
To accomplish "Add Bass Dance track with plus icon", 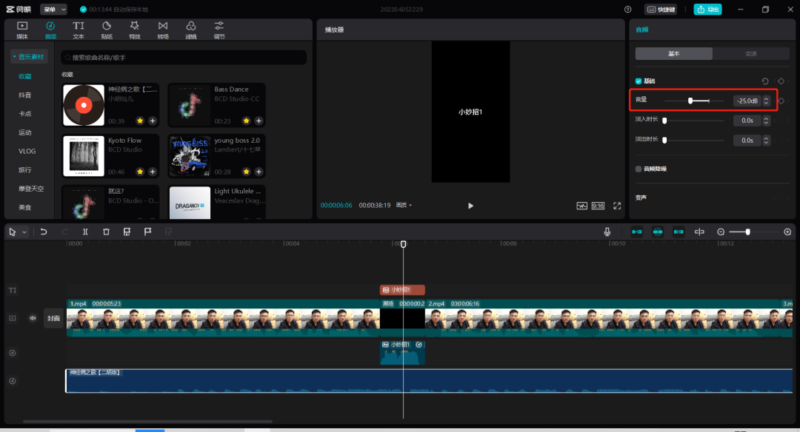I will point(258,121).
